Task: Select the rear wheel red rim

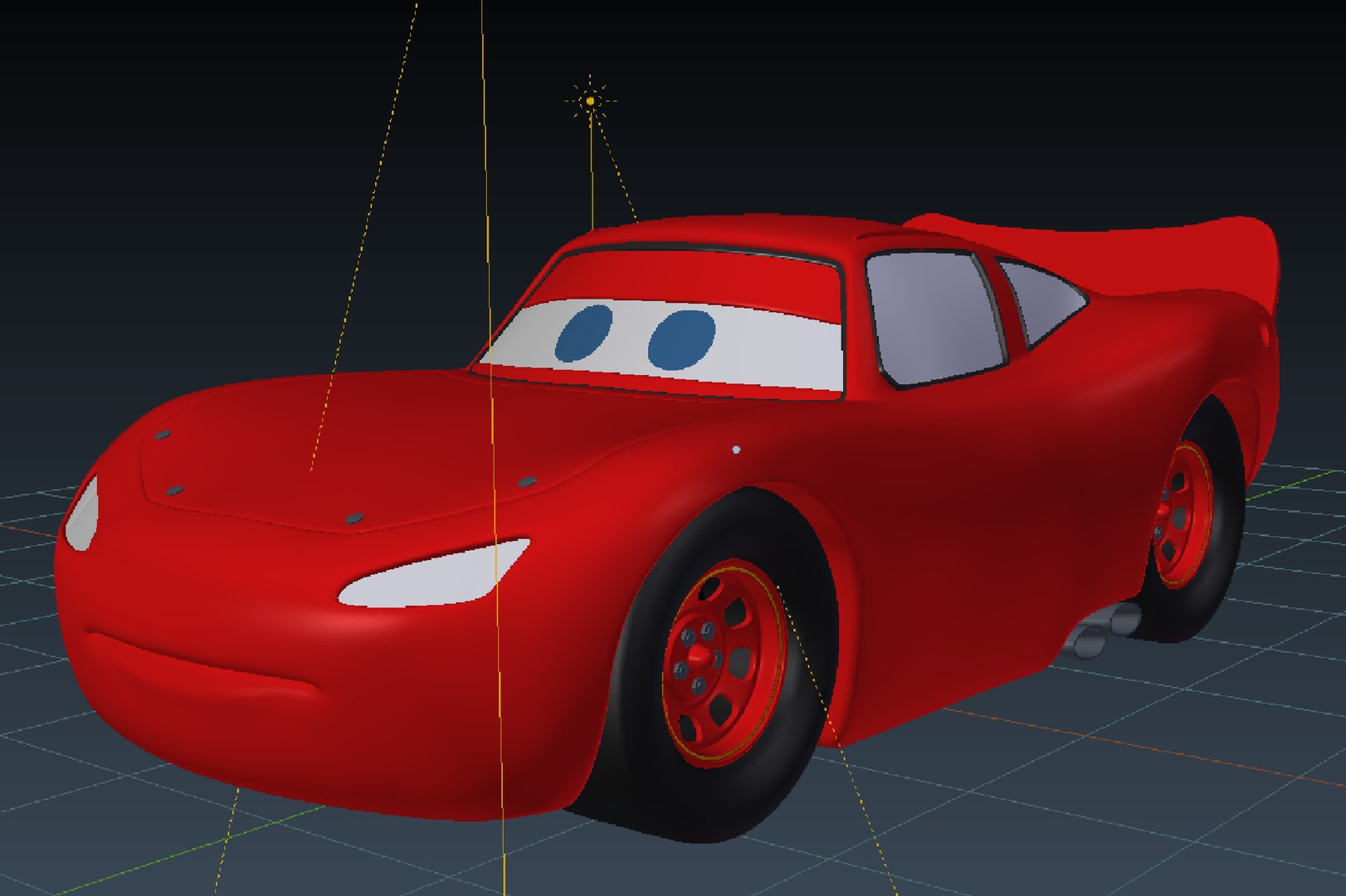Action: click(1185, 514)
